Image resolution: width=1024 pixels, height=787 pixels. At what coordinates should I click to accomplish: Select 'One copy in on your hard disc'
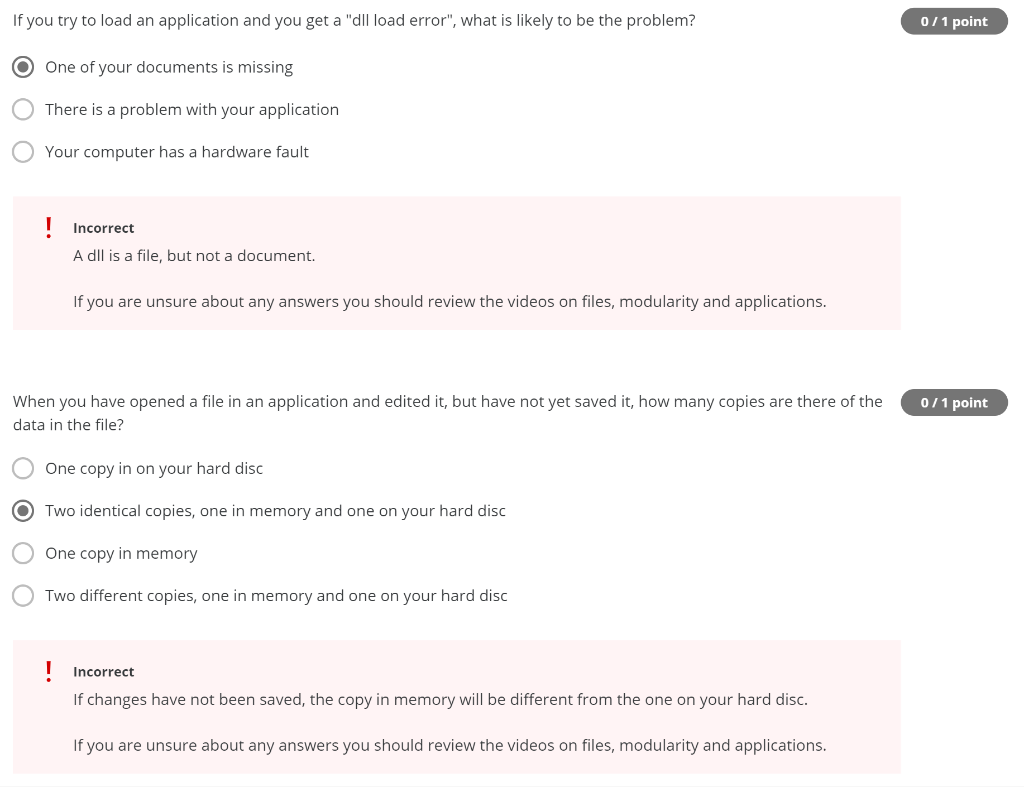(x=23, y=468)
